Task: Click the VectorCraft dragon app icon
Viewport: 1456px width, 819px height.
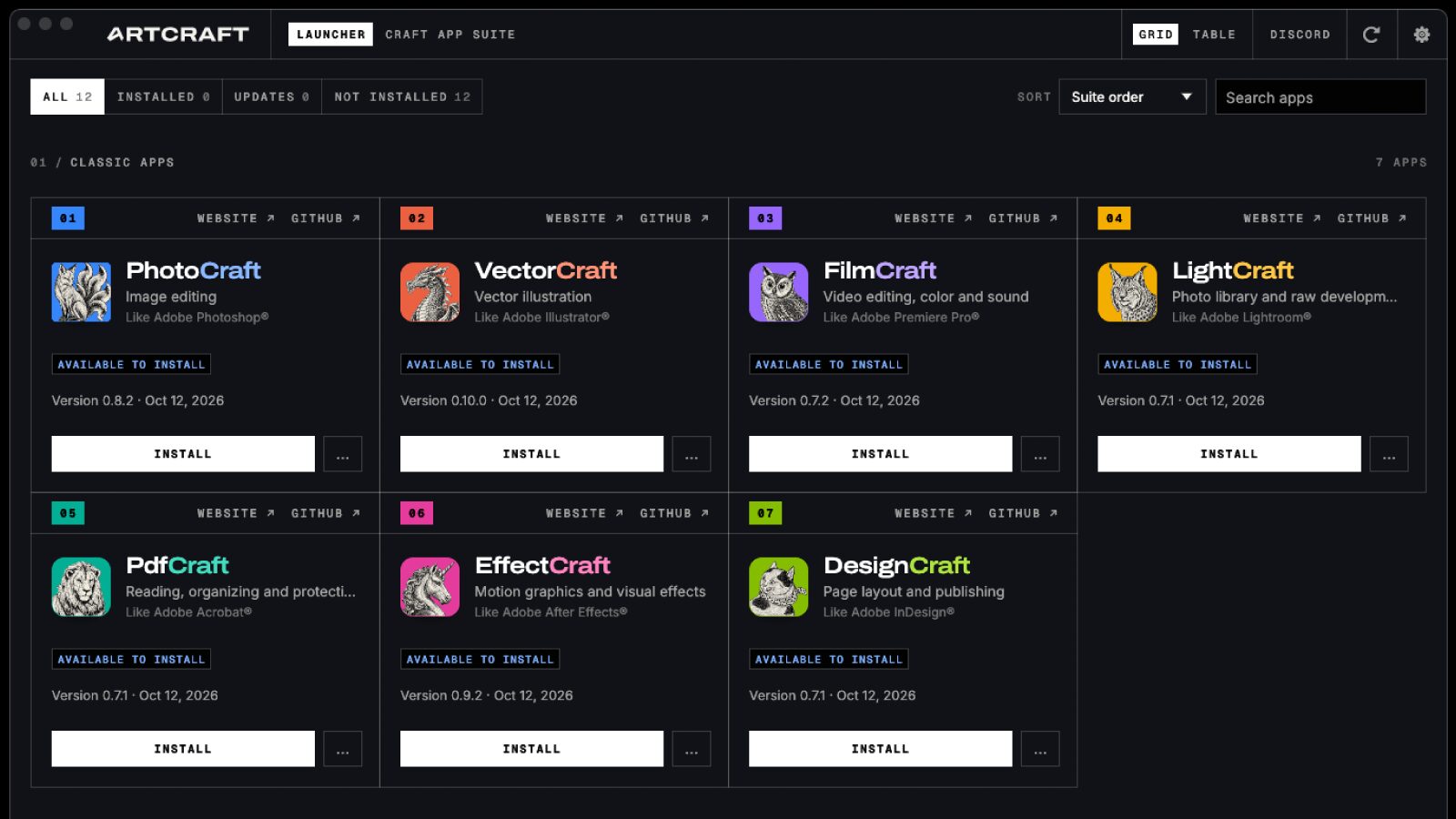Action: tap(430, 292)
